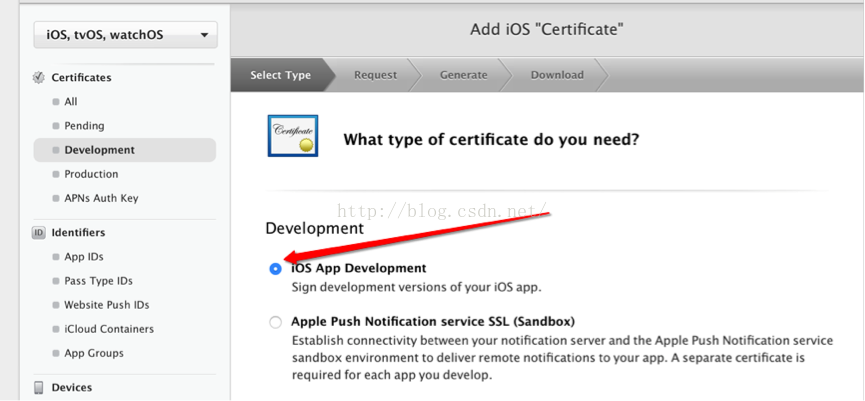Screen dimensions: 865x401
Task: Open Pass Type IDs list
Action: pyautogui.click(x=98, y=281)
